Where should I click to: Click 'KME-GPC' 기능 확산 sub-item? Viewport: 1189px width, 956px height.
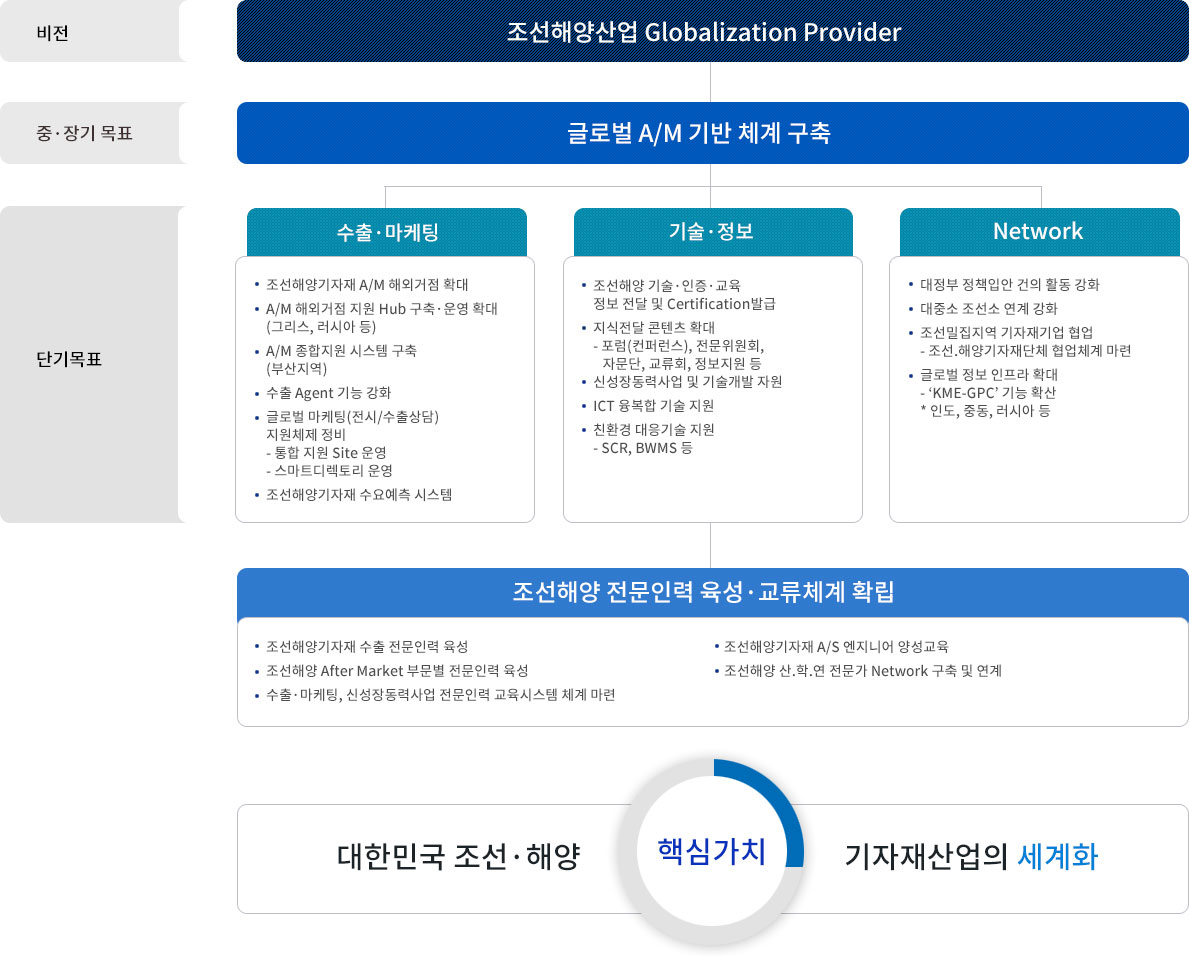pyautogui.click(x=988, y=393)
